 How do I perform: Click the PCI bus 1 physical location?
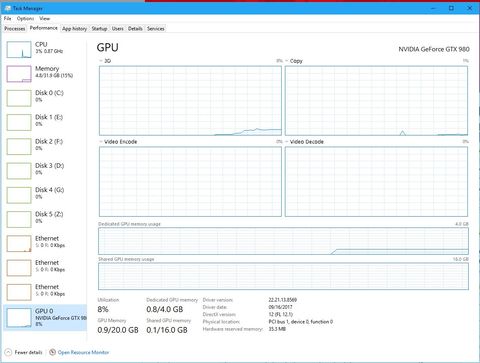click(x=301, y=322)
